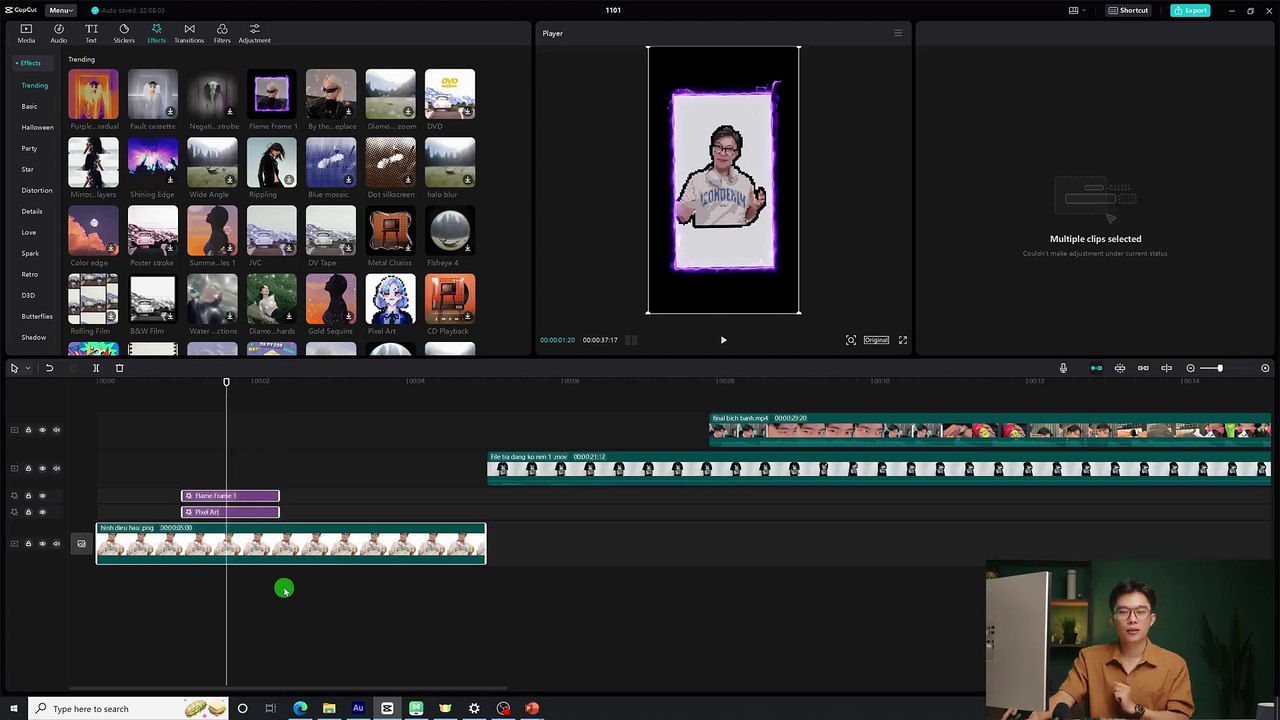Select the Metal Chains effect thumbnail
Screen dimensions: 1280x720
click(390, 232)
